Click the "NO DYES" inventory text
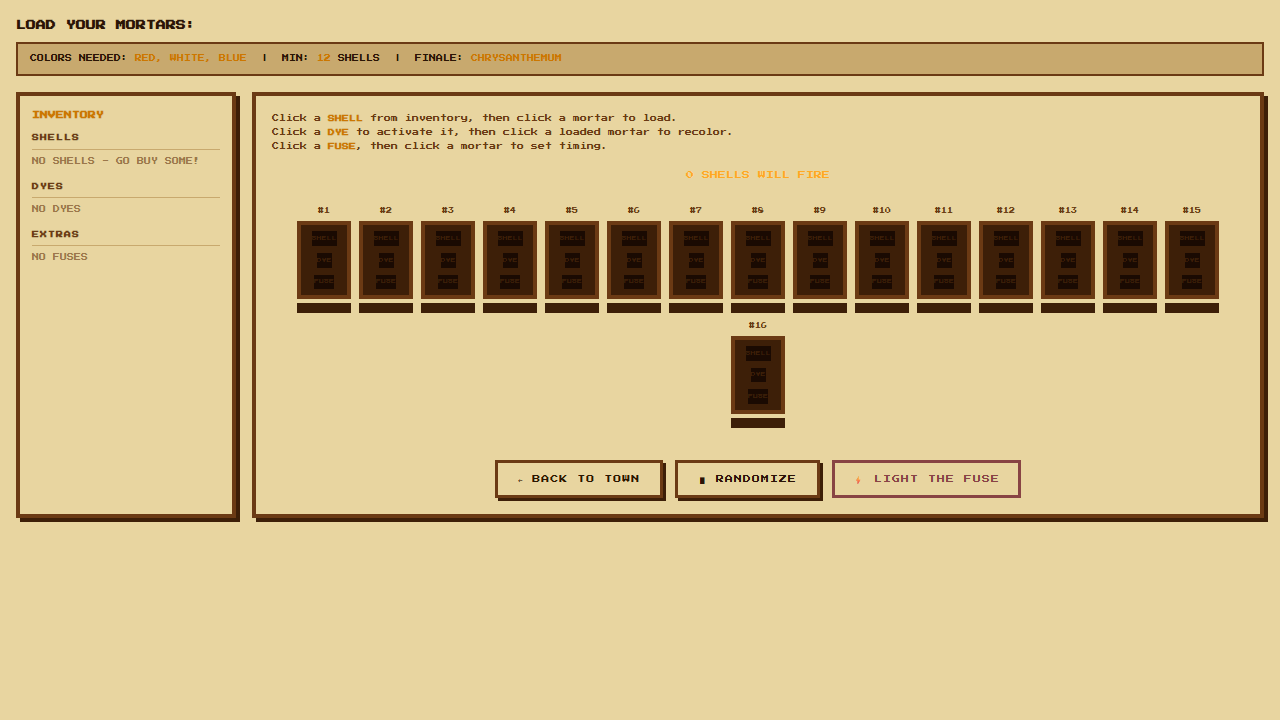The height and width of the screenshot is (720, 1280). click(x=56, y=209)
